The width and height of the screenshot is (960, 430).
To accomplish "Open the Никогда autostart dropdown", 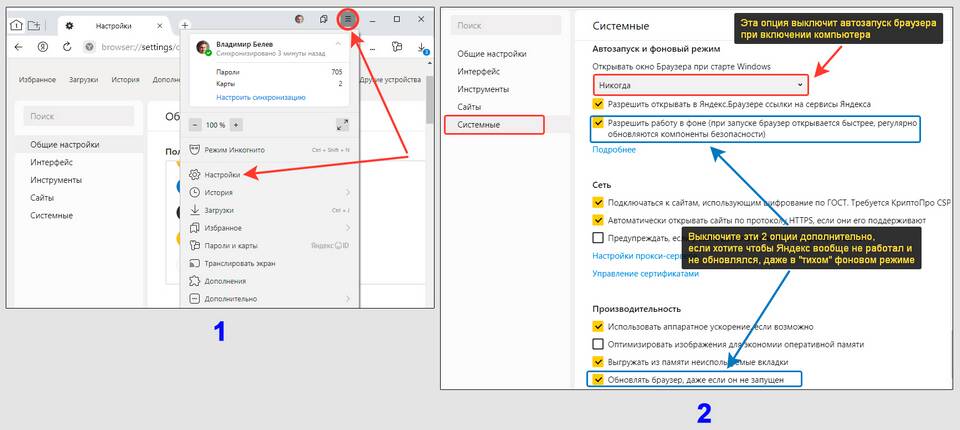I will 700,85.
